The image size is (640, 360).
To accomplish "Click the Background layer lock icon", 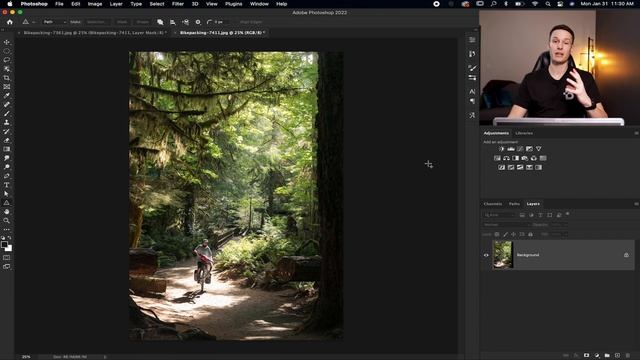I will tap(626, 255).
